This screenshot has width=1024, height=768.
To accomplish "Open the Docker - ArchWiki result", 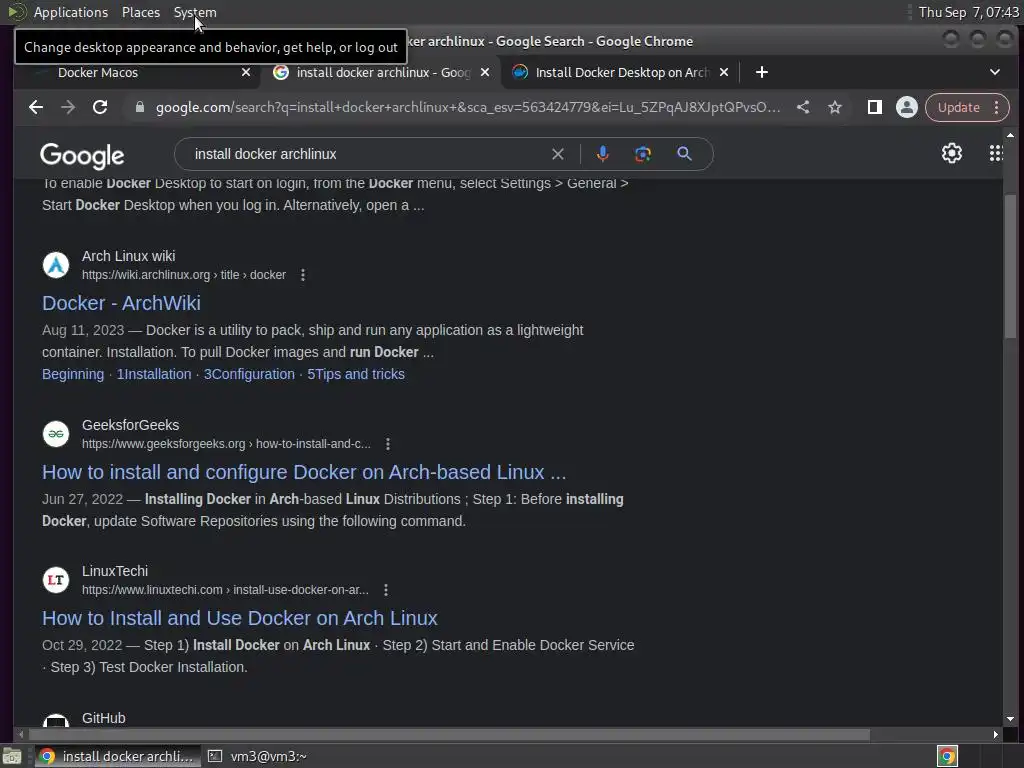I will click(x=121, y=303).
